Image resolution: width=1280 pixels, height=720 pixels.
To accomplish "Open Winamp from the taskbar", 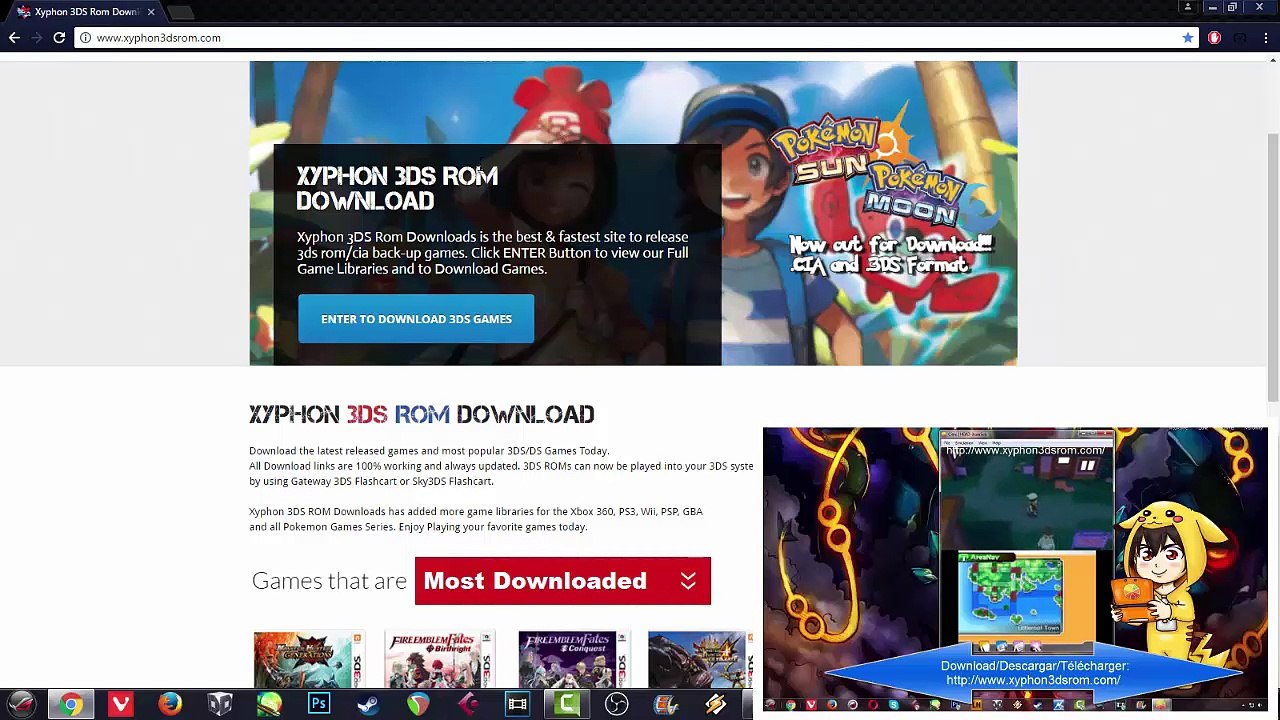I will click(715, 705).
